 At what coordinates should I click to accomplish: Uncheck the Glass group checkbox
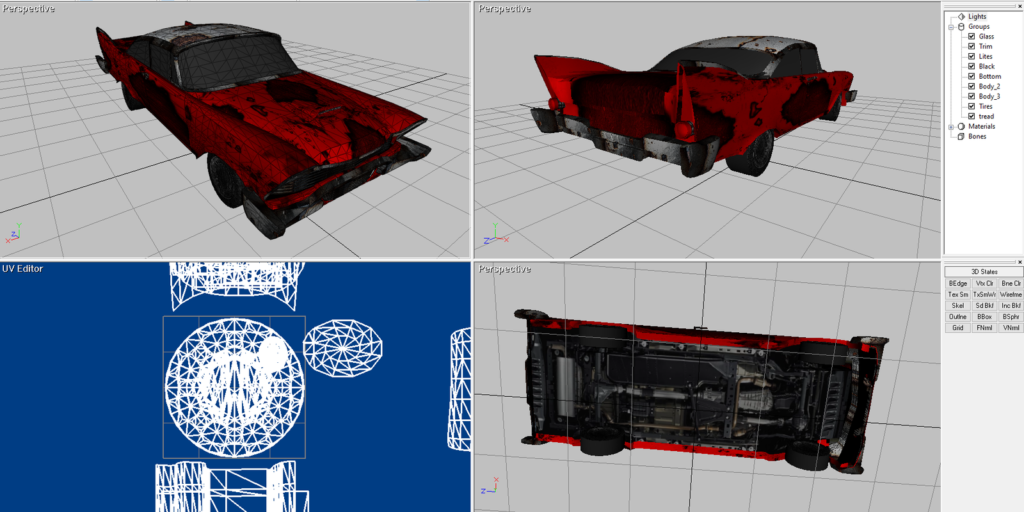972,37
